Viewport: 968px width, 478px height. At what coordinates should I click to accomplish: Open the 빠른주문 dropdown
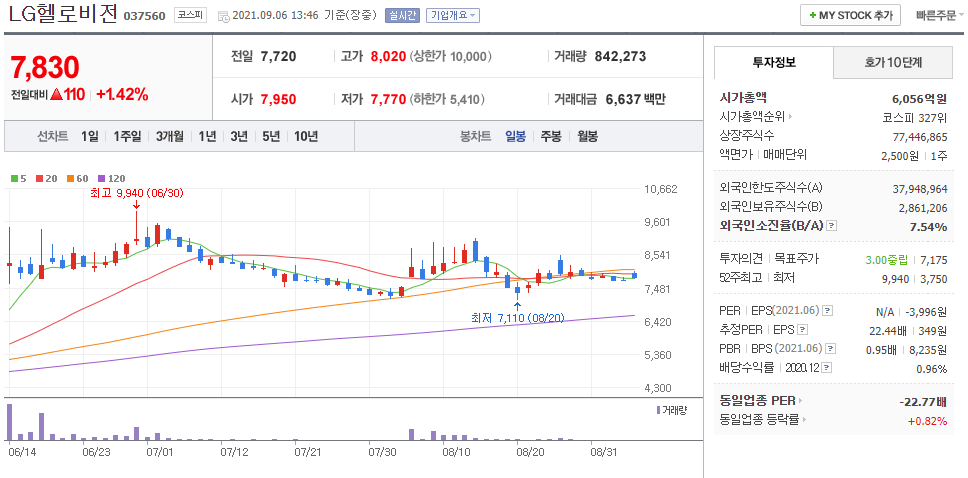940,15
